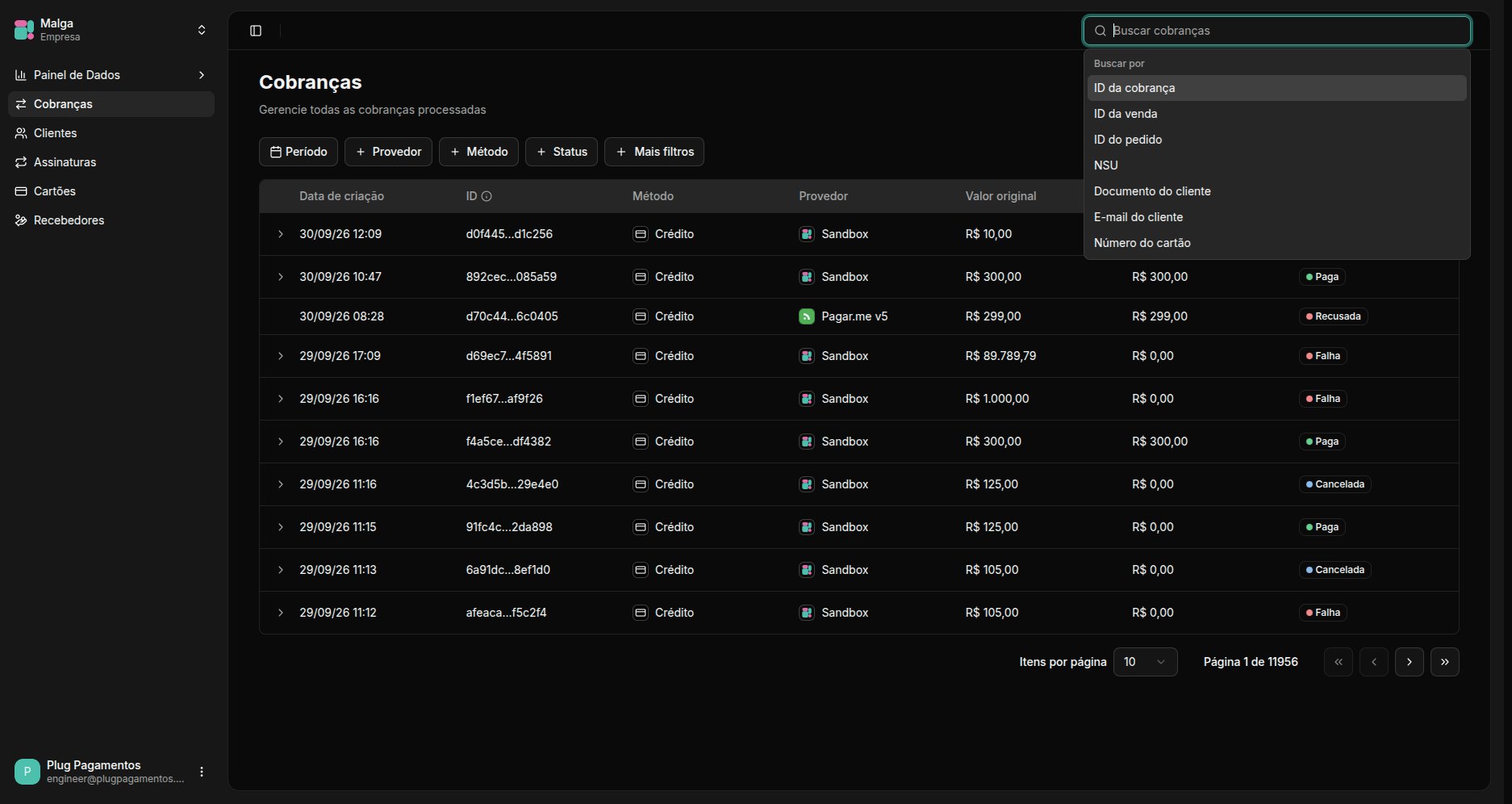Viewport: 1512px width, 804px height.
Task: Open the Malga Empresa company switcher
Action: pyautogui.click(x=111, y=31)
